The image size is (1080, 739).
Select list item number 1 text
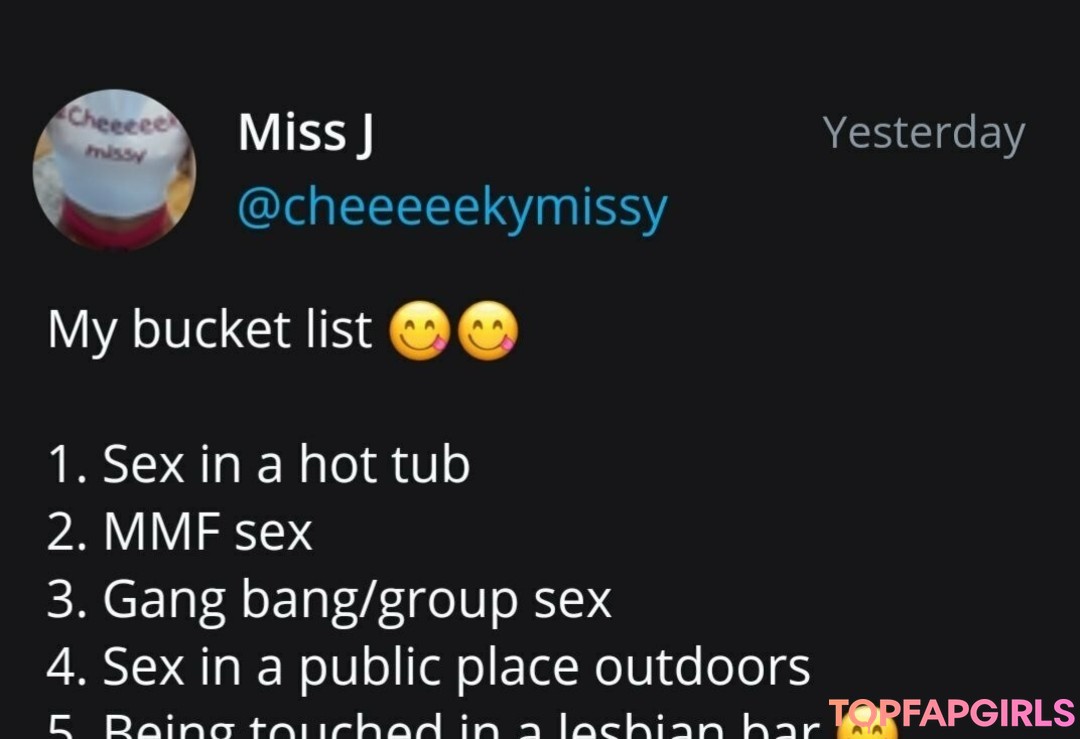click(x=258, y=464)
